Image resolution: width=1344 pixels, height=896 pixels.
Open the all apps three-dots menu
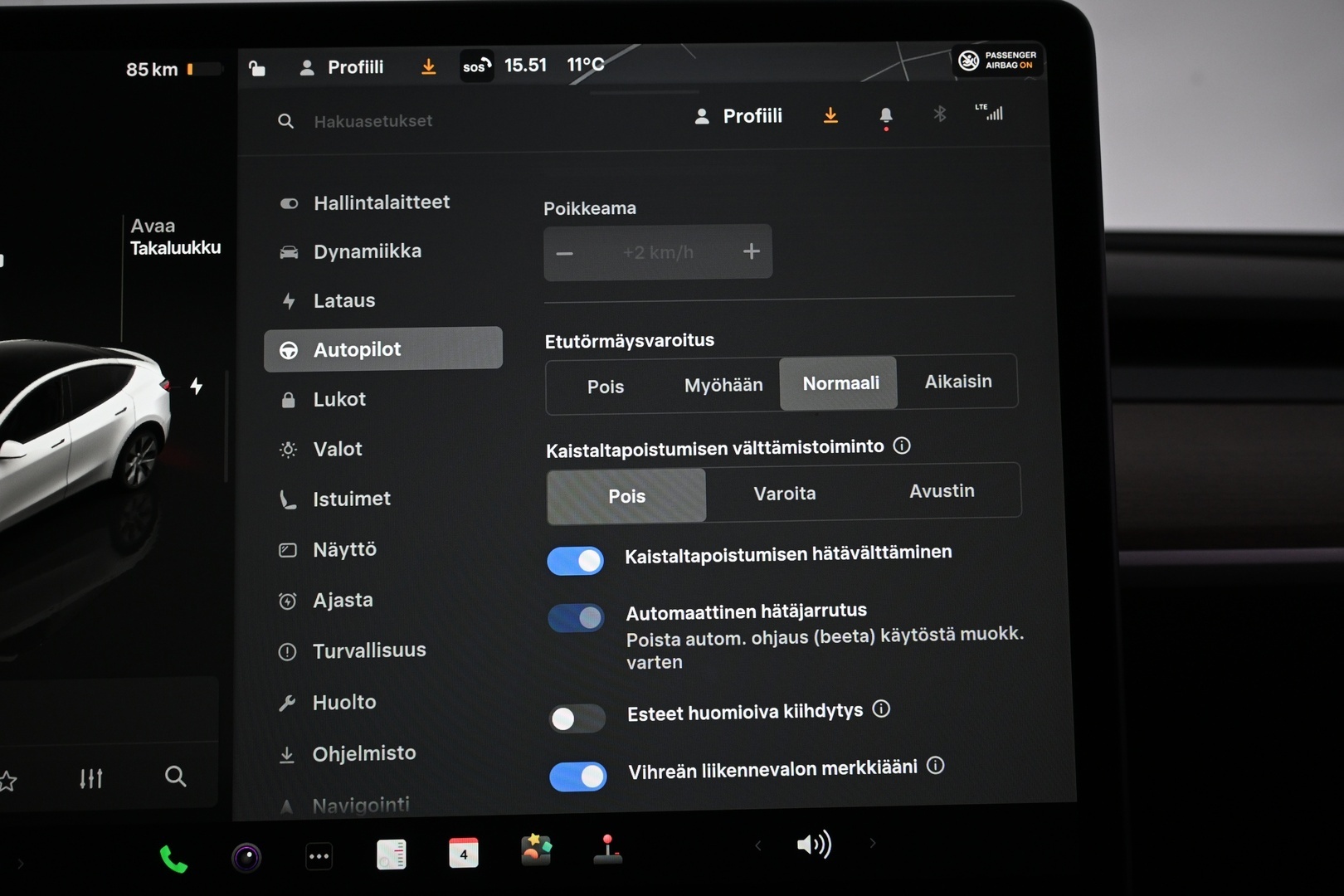click(x=319, y=856)
